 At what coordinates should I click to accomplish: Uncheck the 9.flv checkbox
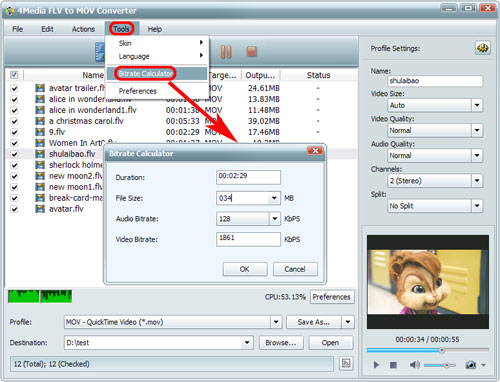click(x=14, y=132)
